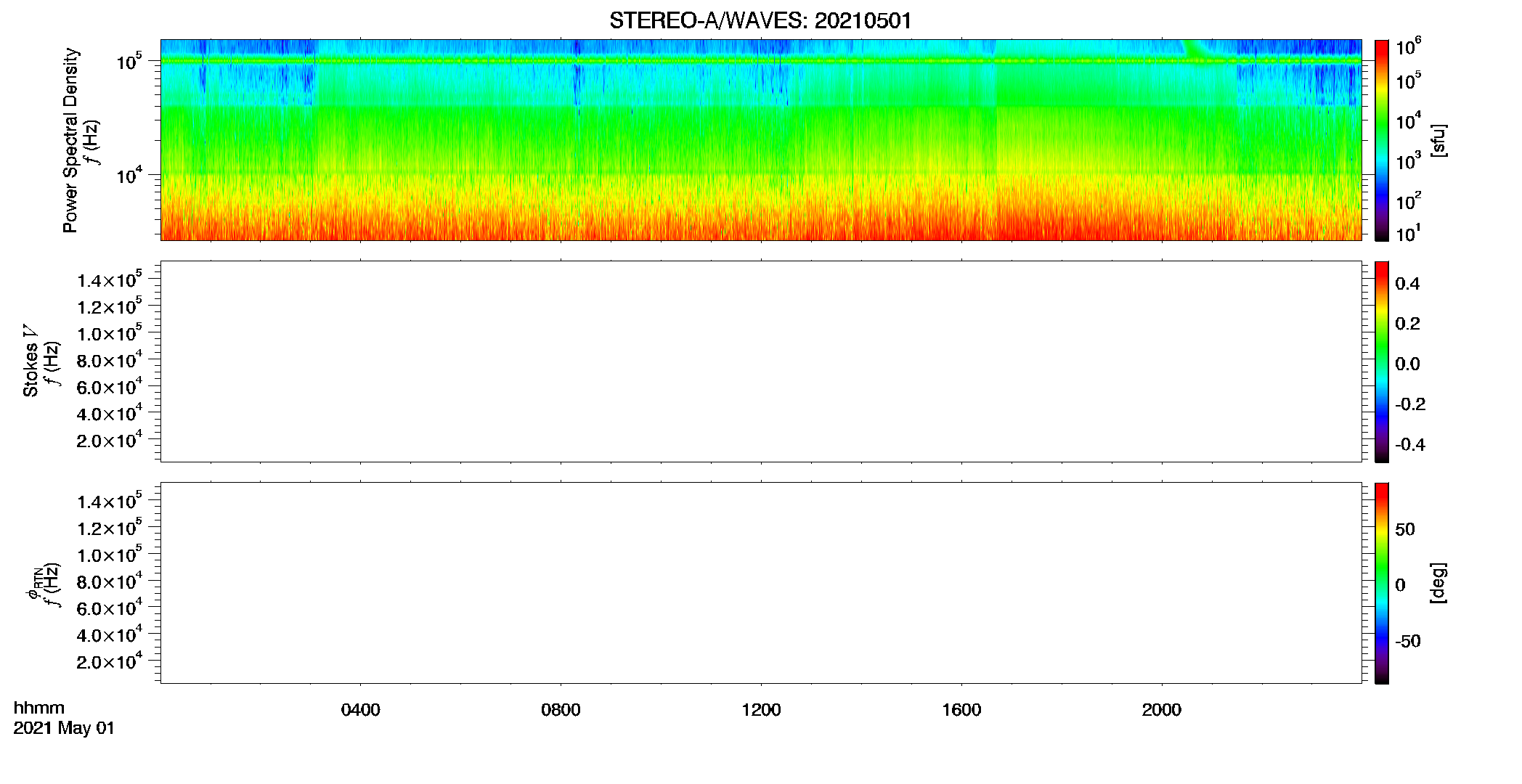Screen dimensions: 1522x784
Task: Click the hhmm axis unit label
Action: 38,708
